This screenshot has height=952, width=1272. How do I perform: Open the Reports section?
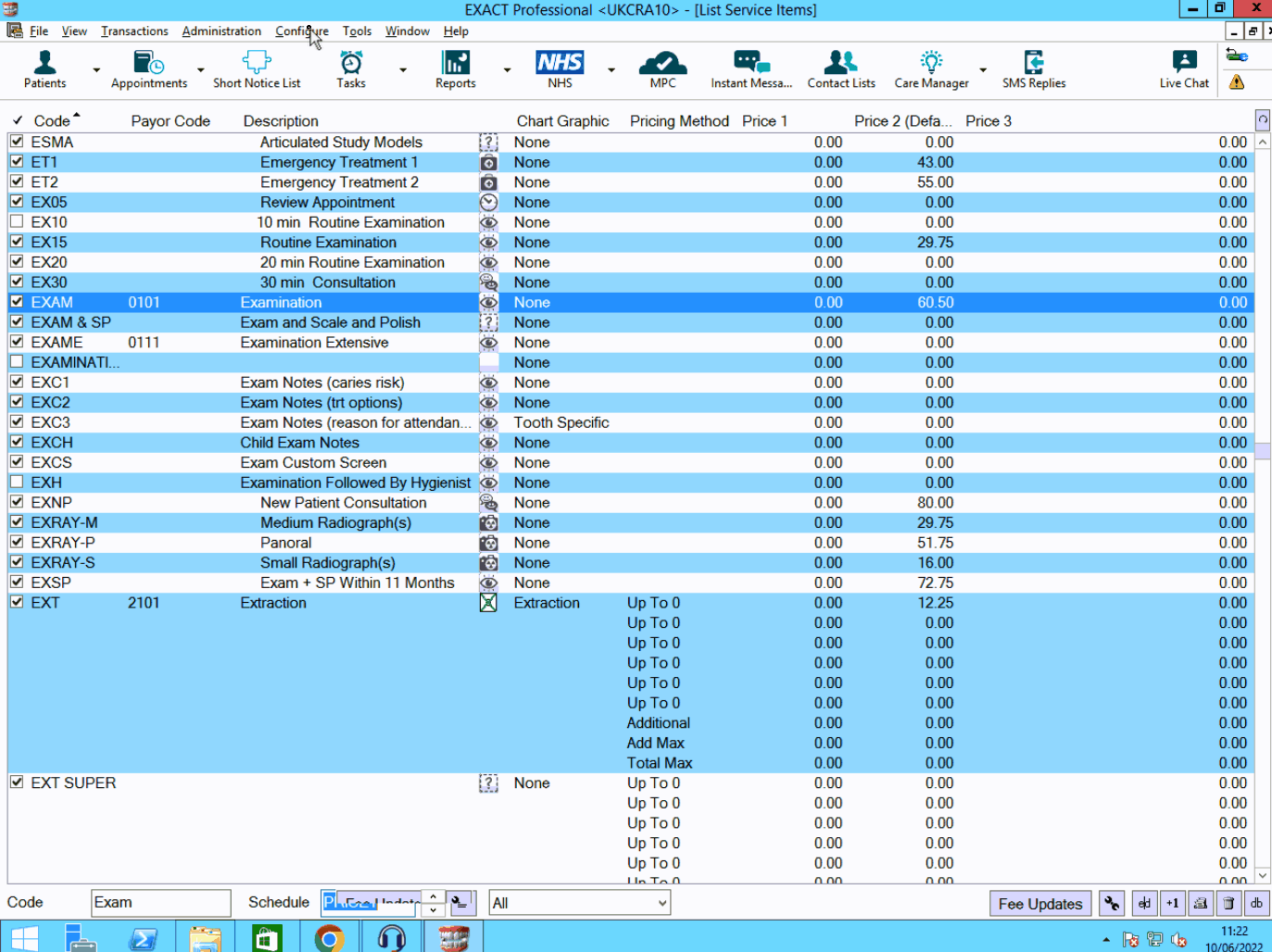click(x=455, y=69)
